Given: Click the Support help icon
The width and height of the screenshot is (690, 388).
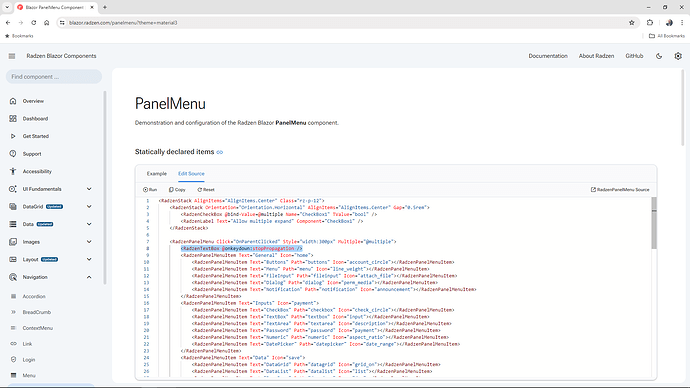Looking at the screenshot, I should [13, 154].
